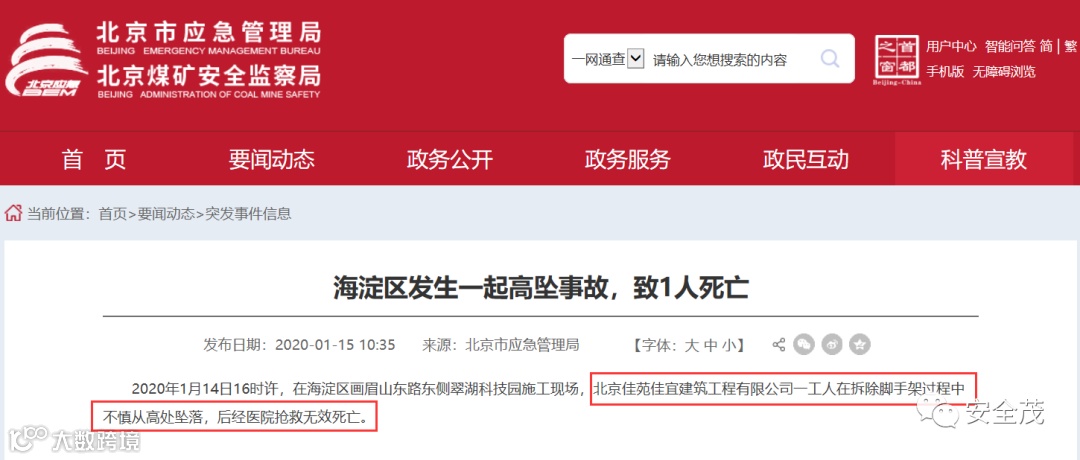Open 政务服务 in the navigation bar

627,160
